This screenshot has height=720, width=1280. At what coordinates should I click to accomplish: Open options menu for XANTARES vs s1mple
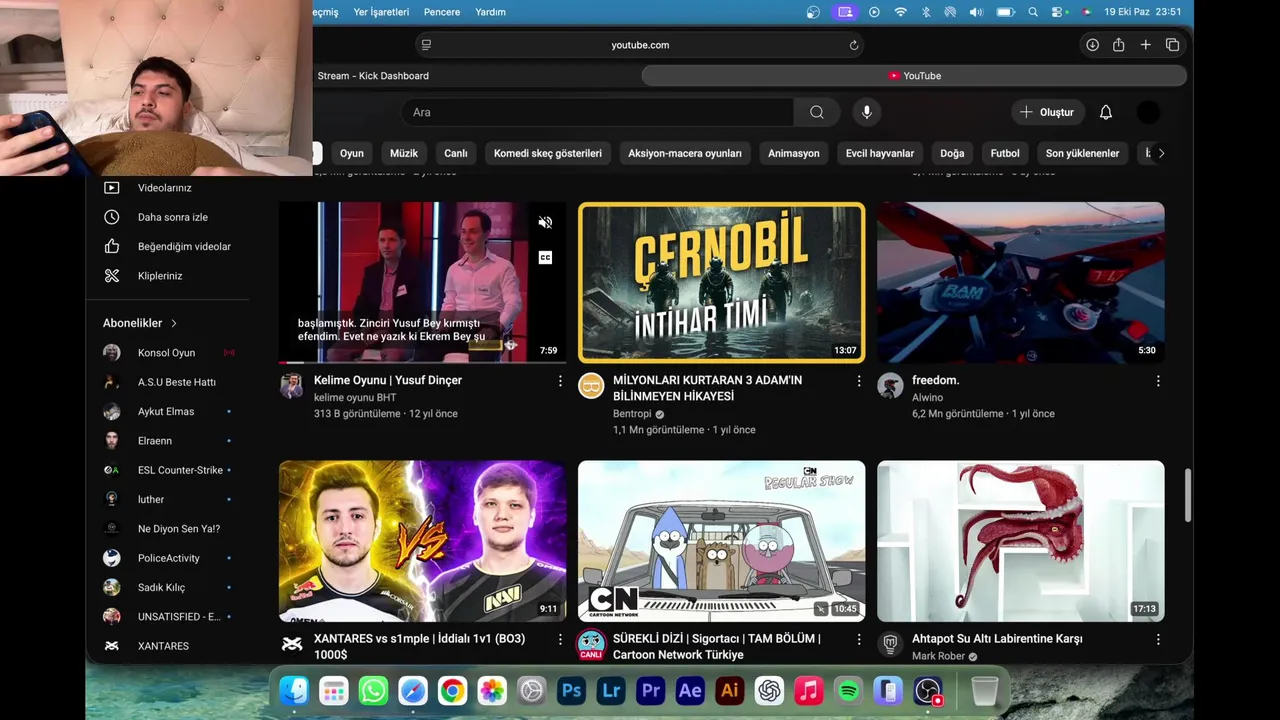pos(560,639)
